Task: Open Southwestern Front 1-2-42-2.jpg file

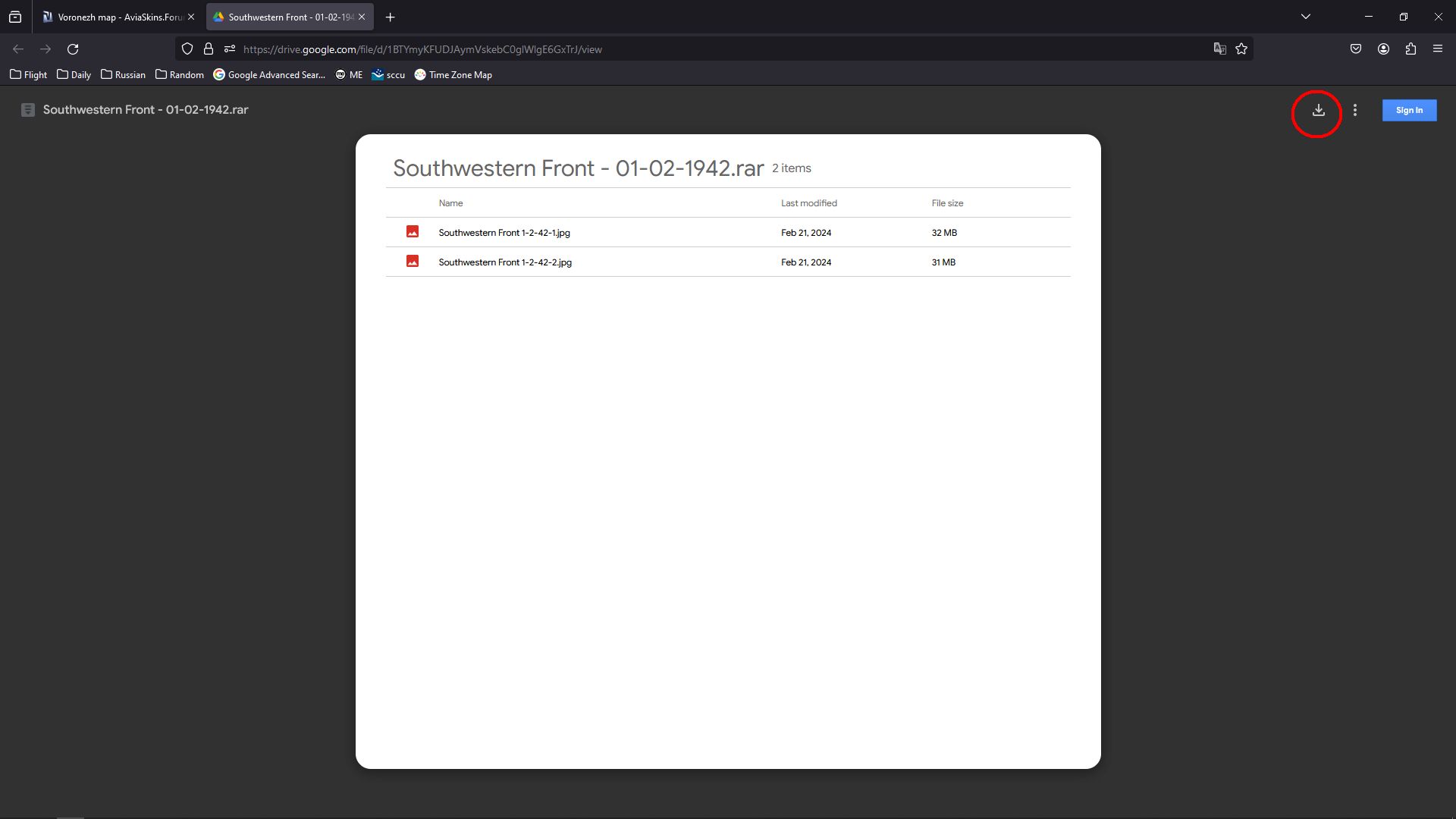Action: pyautogui.click(x=505, y=262)
